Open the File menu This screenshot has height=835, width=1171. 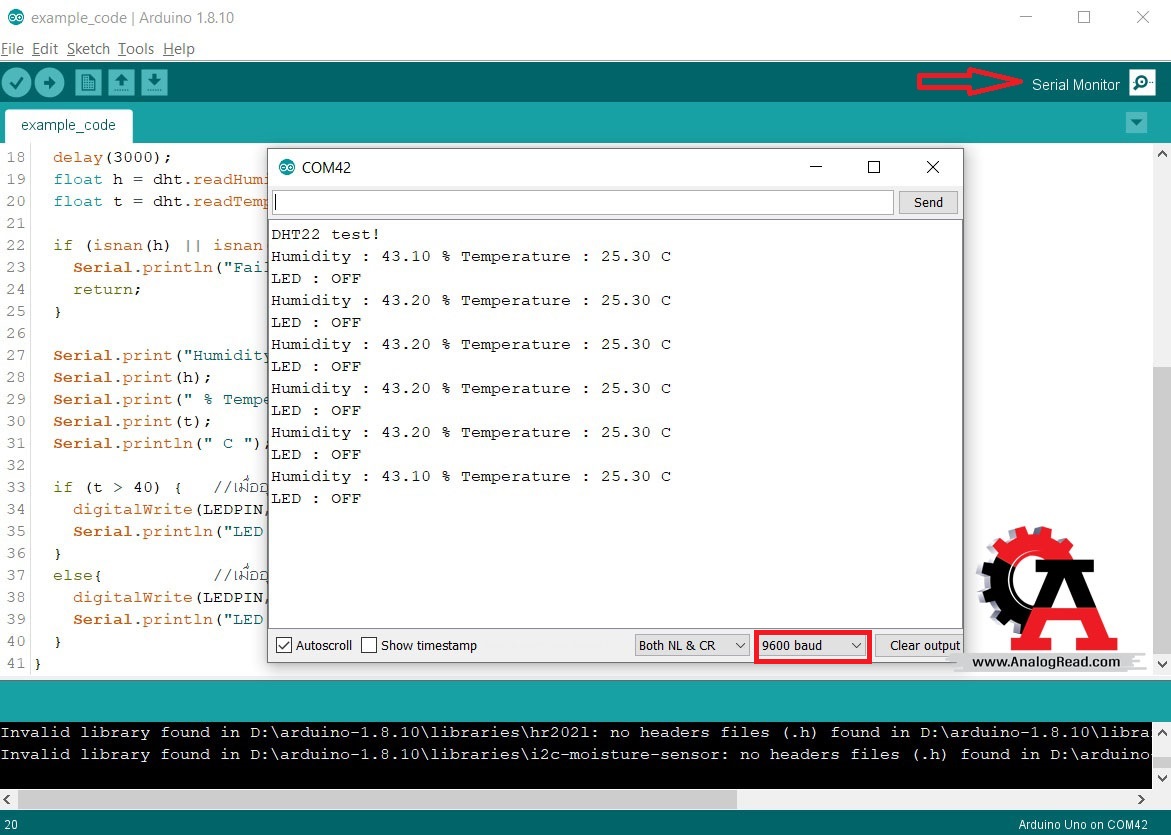[12, 49]
